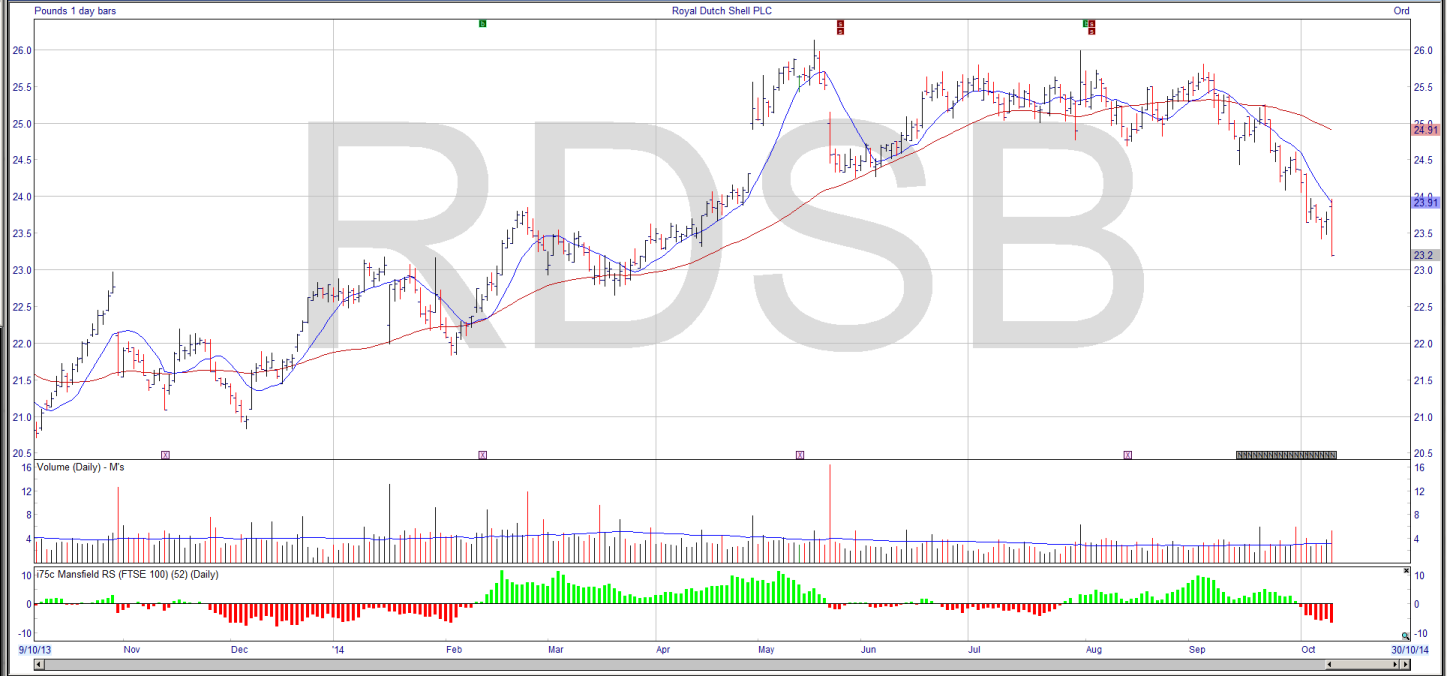Click the 'May' month label on time axis

(x=767, y=650)
